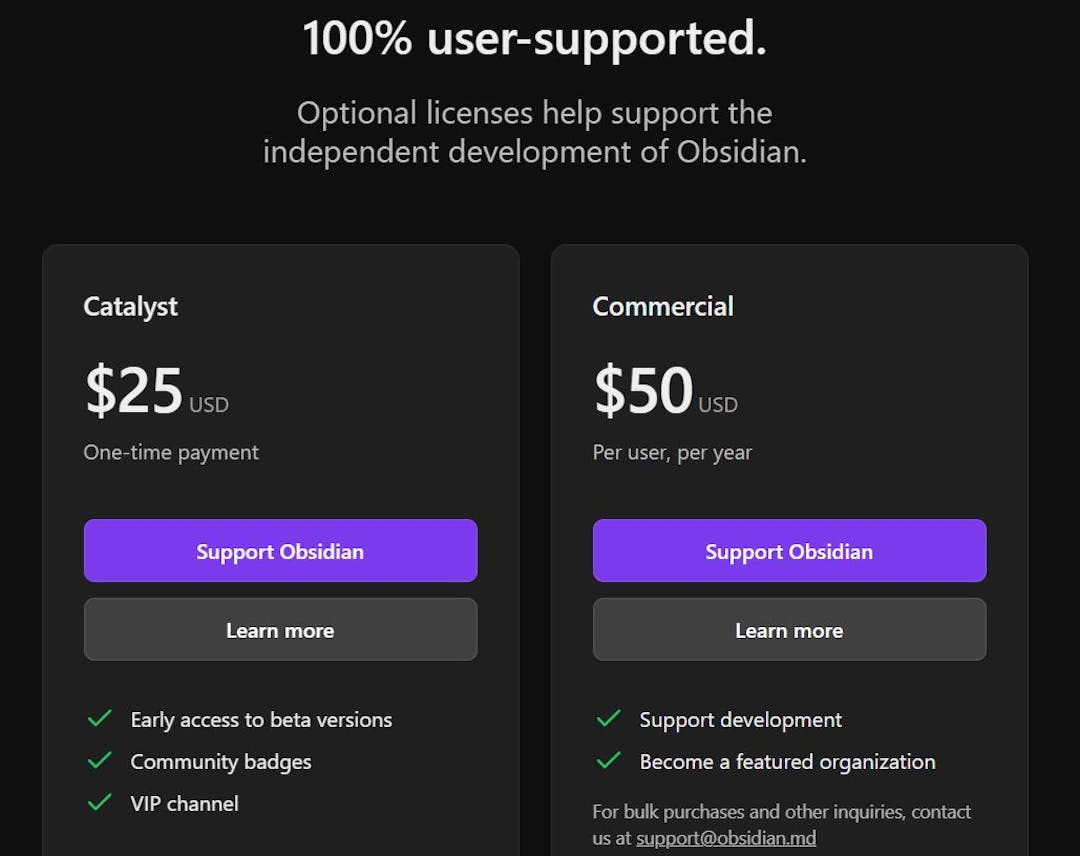The image size is (1080, 856).
Task: Click the checkmark next to VIP channel
Action: coord(100,803)
